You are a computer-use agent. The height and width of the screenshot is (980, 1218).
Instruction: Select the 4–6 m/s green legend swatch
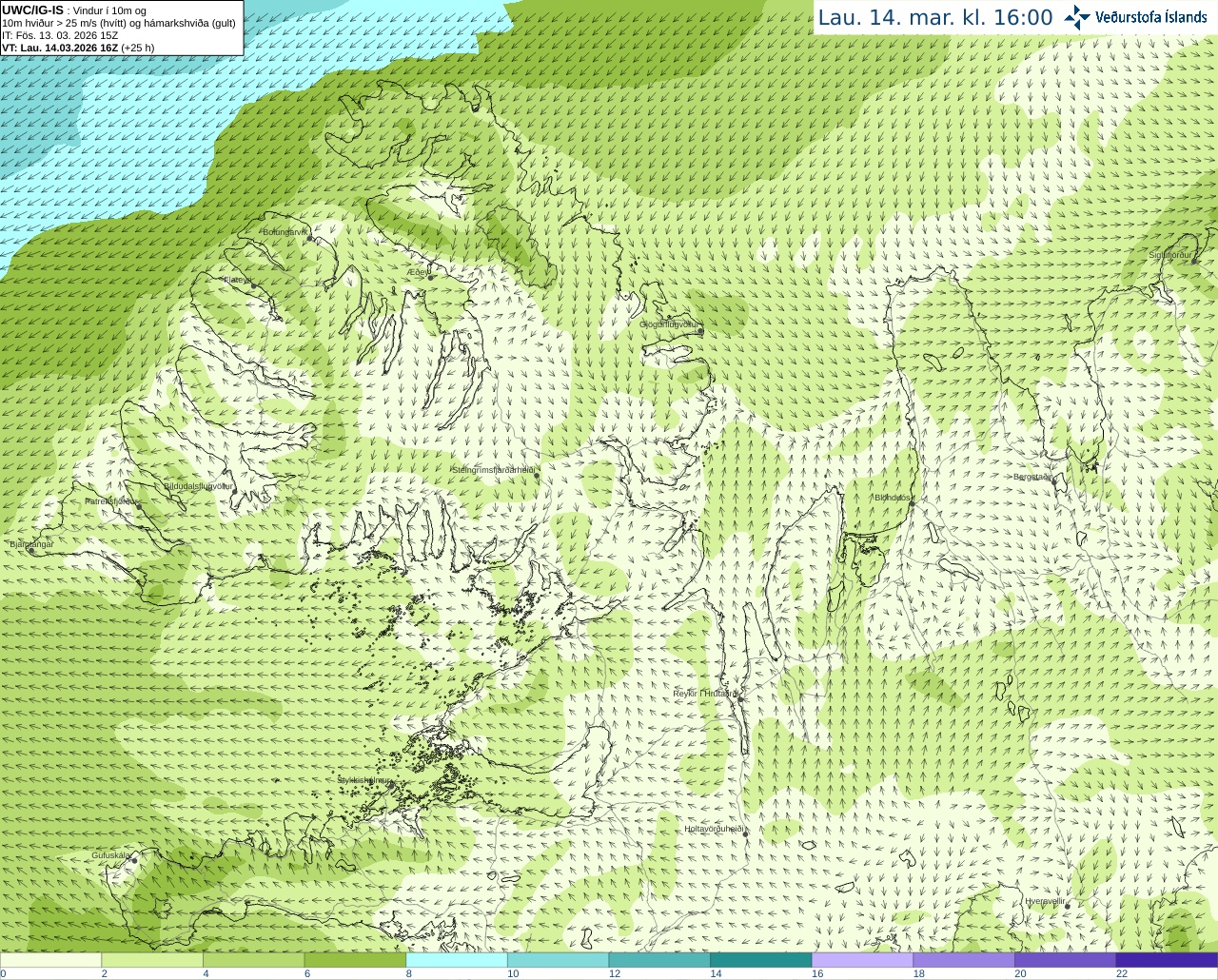pos(253,960)
